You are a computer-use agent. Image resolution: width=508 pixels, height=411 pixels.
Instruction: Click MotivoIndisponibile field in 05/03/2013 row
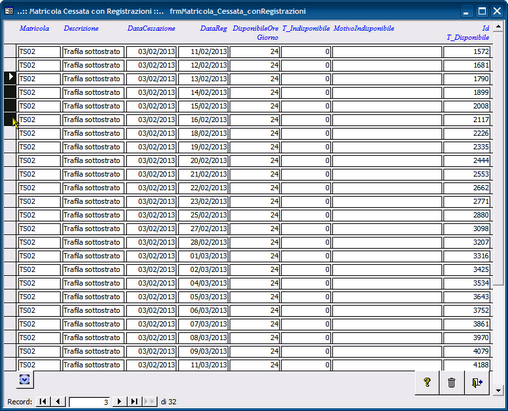pos(387,297)
